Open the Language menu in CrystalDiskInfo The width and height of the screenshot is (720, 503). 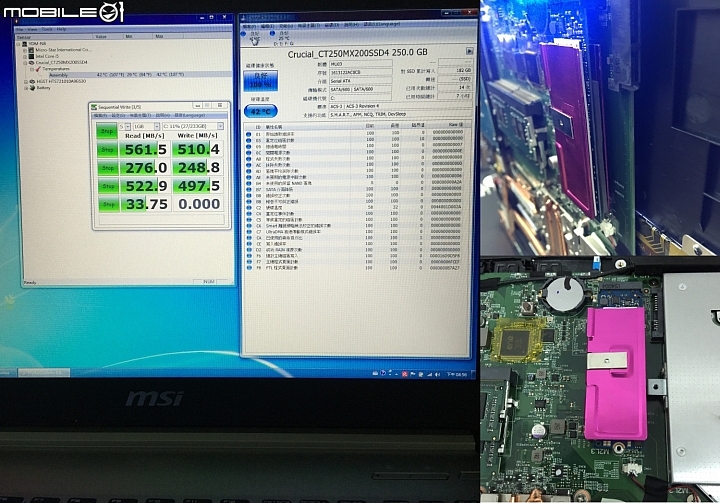(382, 24)
